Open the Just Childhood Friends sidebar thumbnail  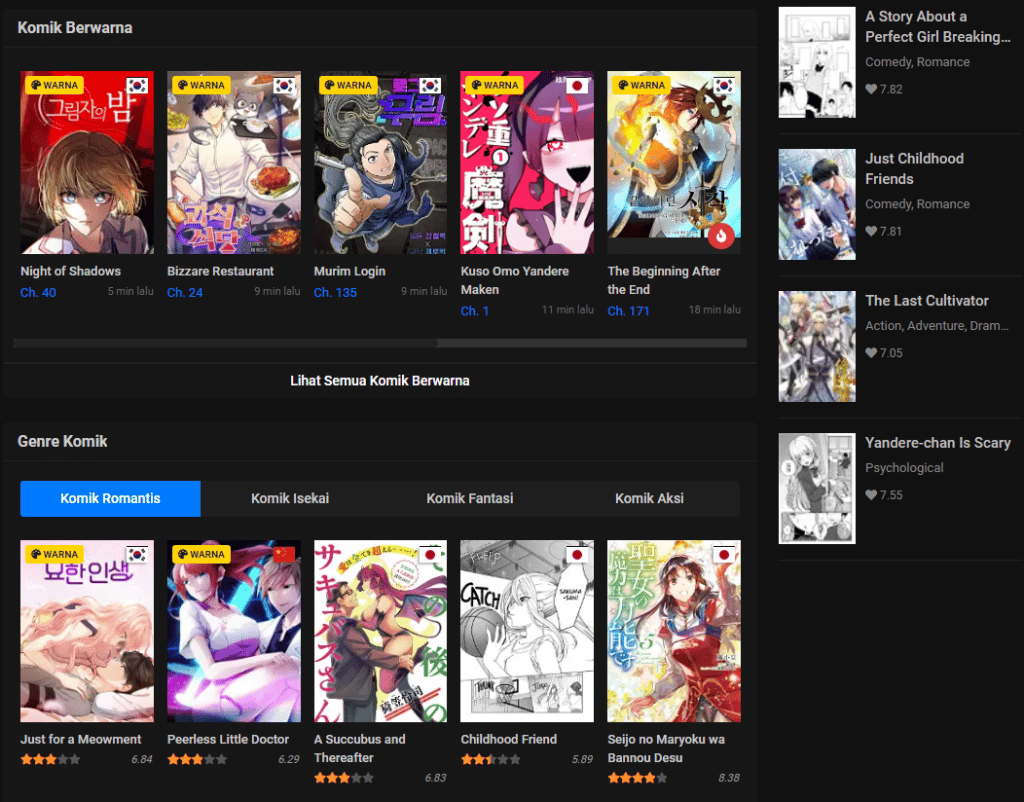[x=817, y=204]
